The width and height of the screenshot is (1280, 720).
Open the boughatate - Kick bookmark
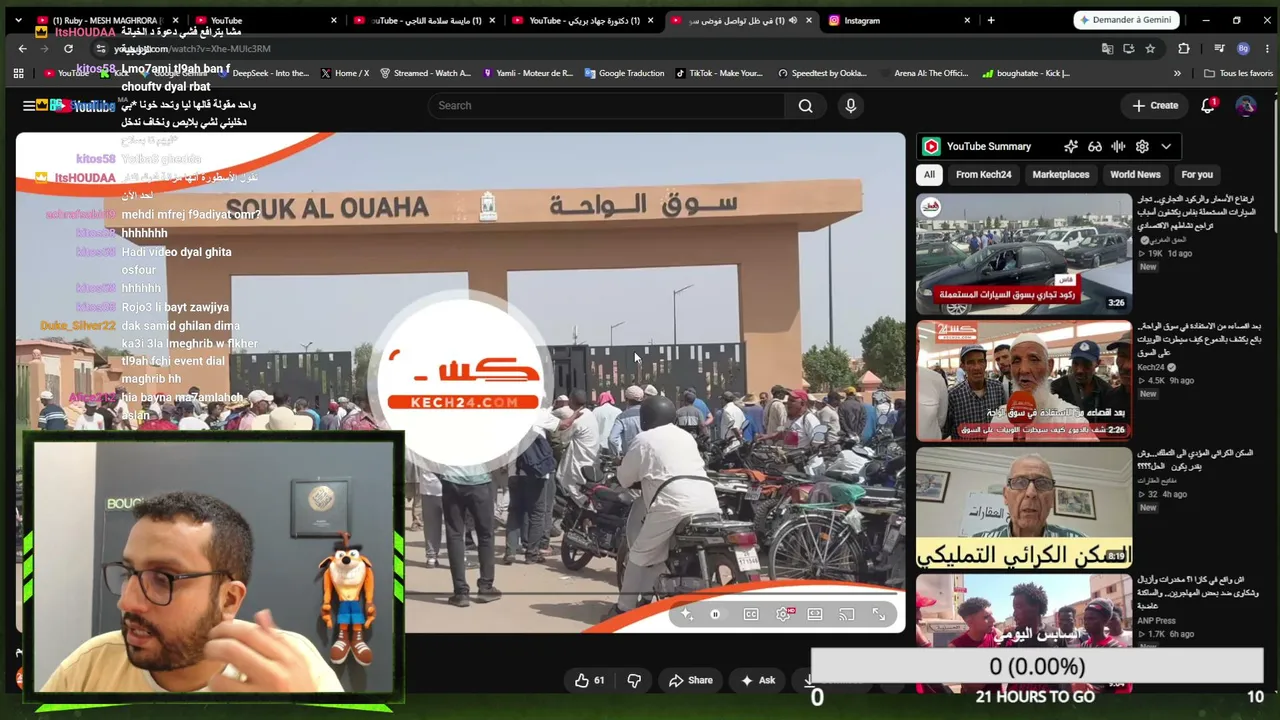pyautogui.click(x=1026, y=73)
